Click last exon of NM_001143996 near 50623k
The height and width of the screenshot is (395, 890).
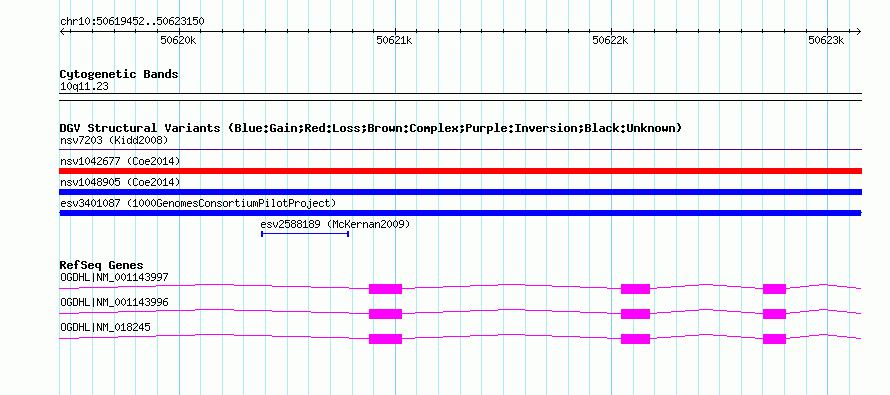click(x=774, y=314)
